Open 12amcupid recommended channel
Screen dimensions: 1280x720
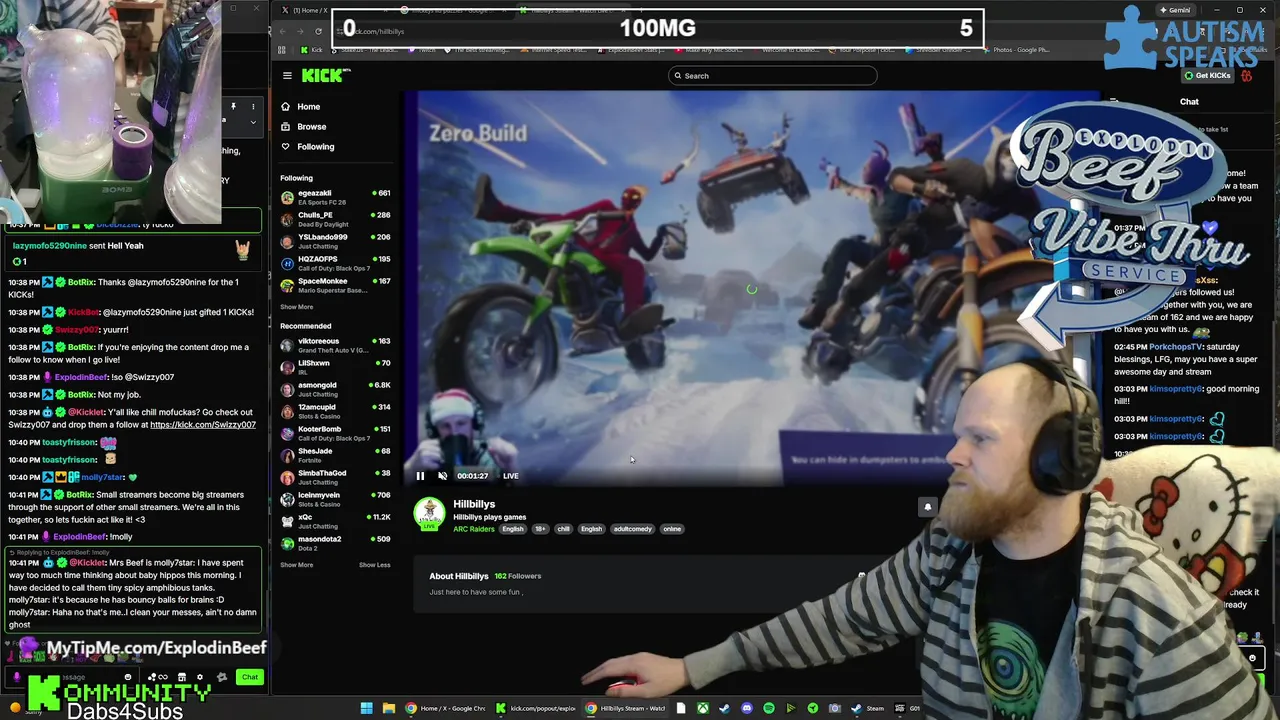point(335,411)
